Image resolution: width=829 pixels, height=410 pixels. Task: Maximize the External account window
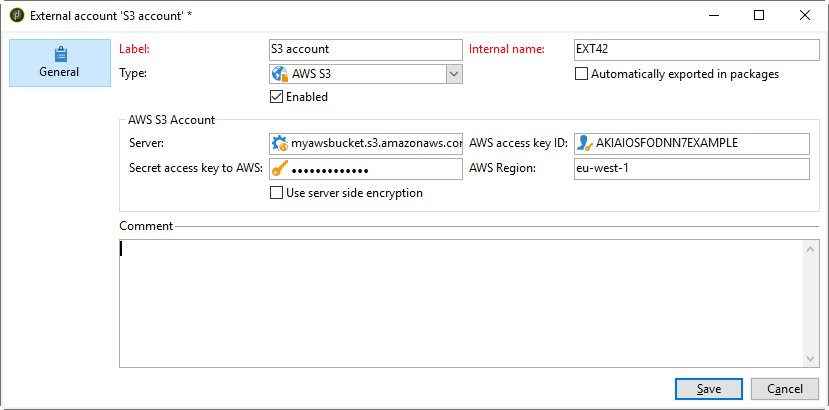click(759, 15)
